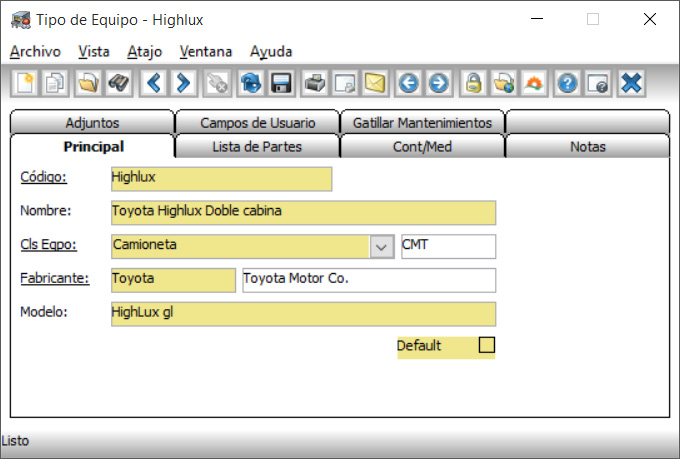Click the greyed-out delete record icon
The height and width of the screenshot is (459, 680).
coord(217,83)
